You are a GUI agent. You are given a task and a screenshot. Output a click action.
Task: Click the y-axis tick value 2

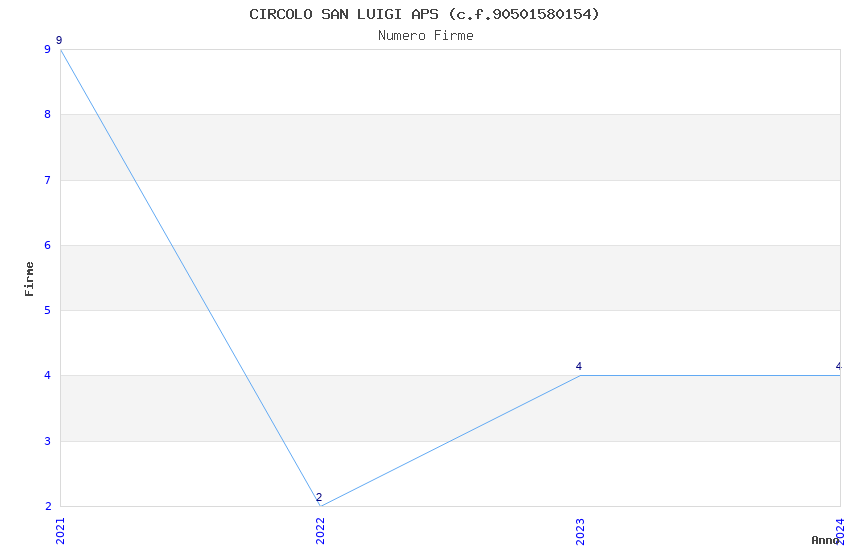(48, 506)
